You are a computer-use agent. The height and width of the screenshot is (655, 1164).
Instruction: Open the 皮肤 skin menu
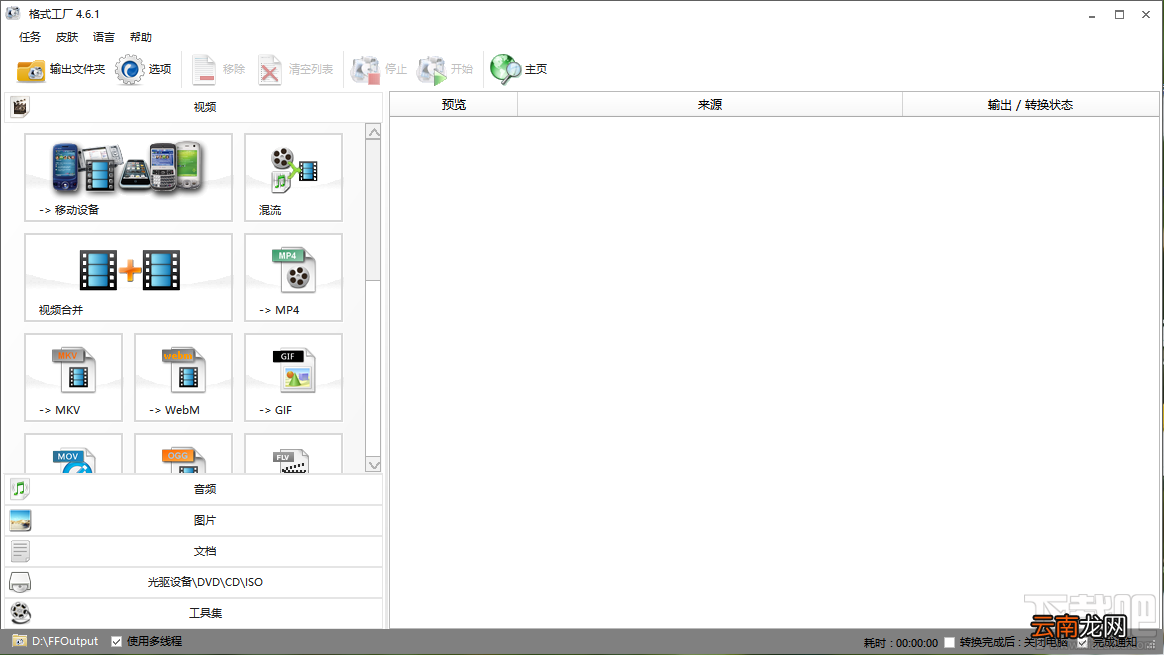click(67, 37)
